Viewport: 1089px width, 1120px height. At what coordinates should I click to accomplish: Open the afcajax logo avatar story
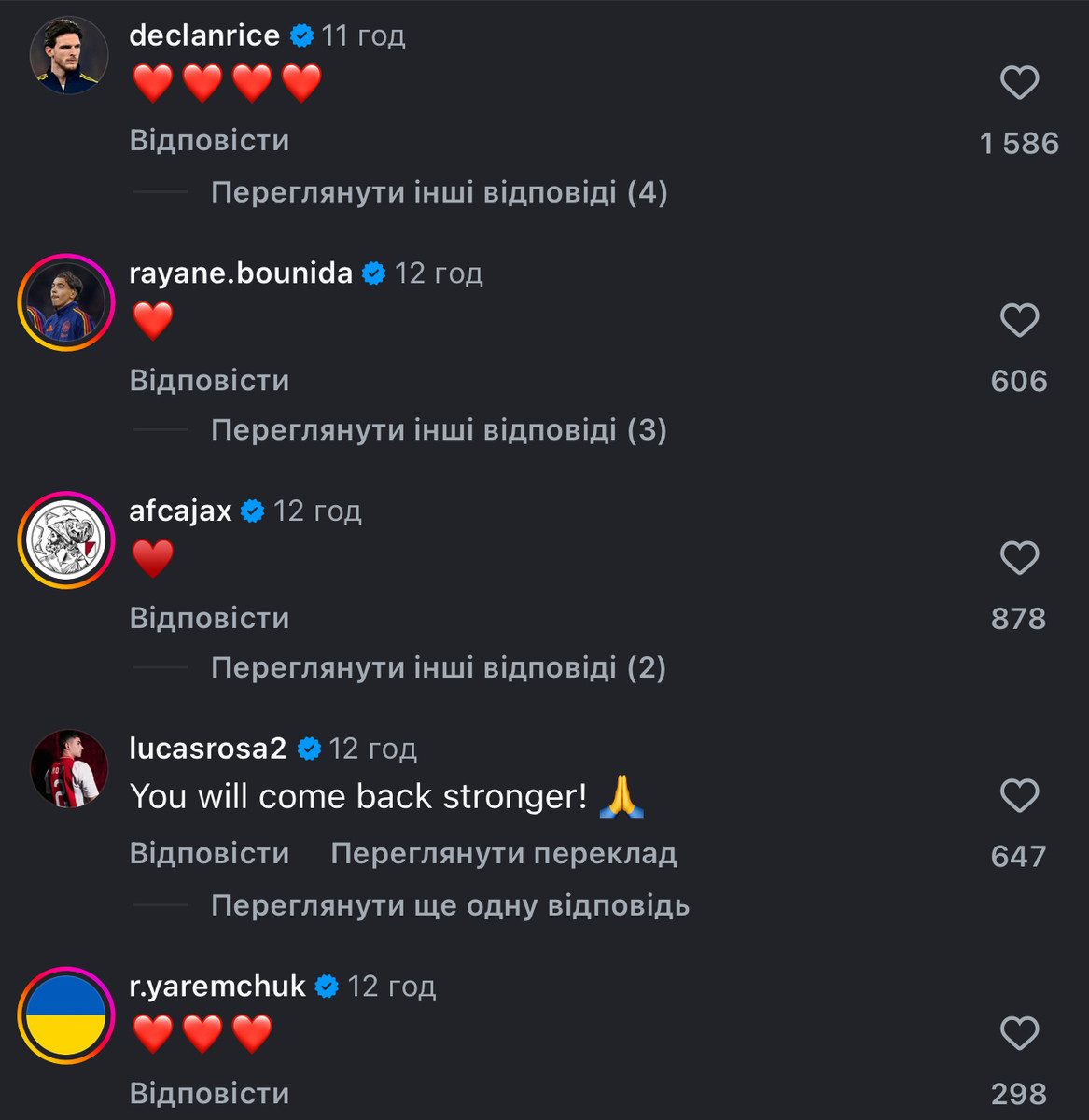pyautogui.click(x=66, y=540)
